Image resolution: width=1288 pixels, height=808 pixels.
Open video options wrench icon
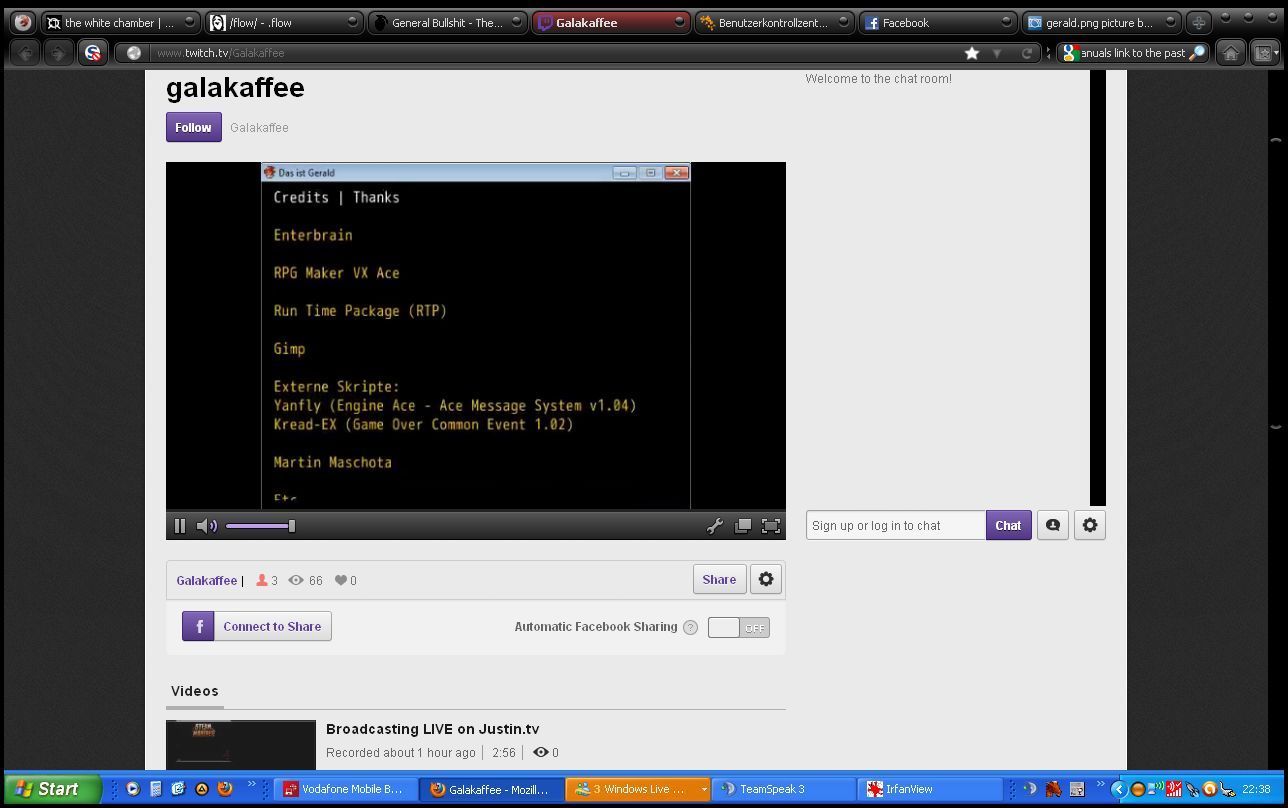715,526
